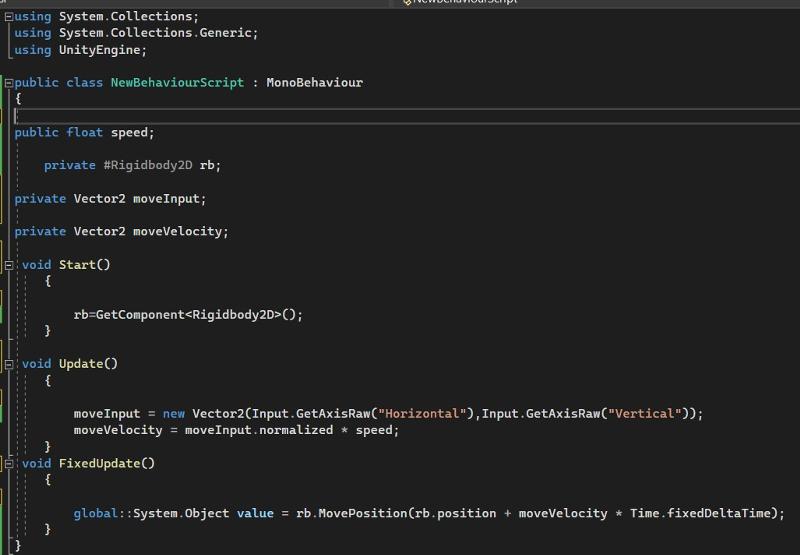Click the MonoBehaviour base class name
The width and height of the screenshot is (800, 555).
click(x=314, y=83)
